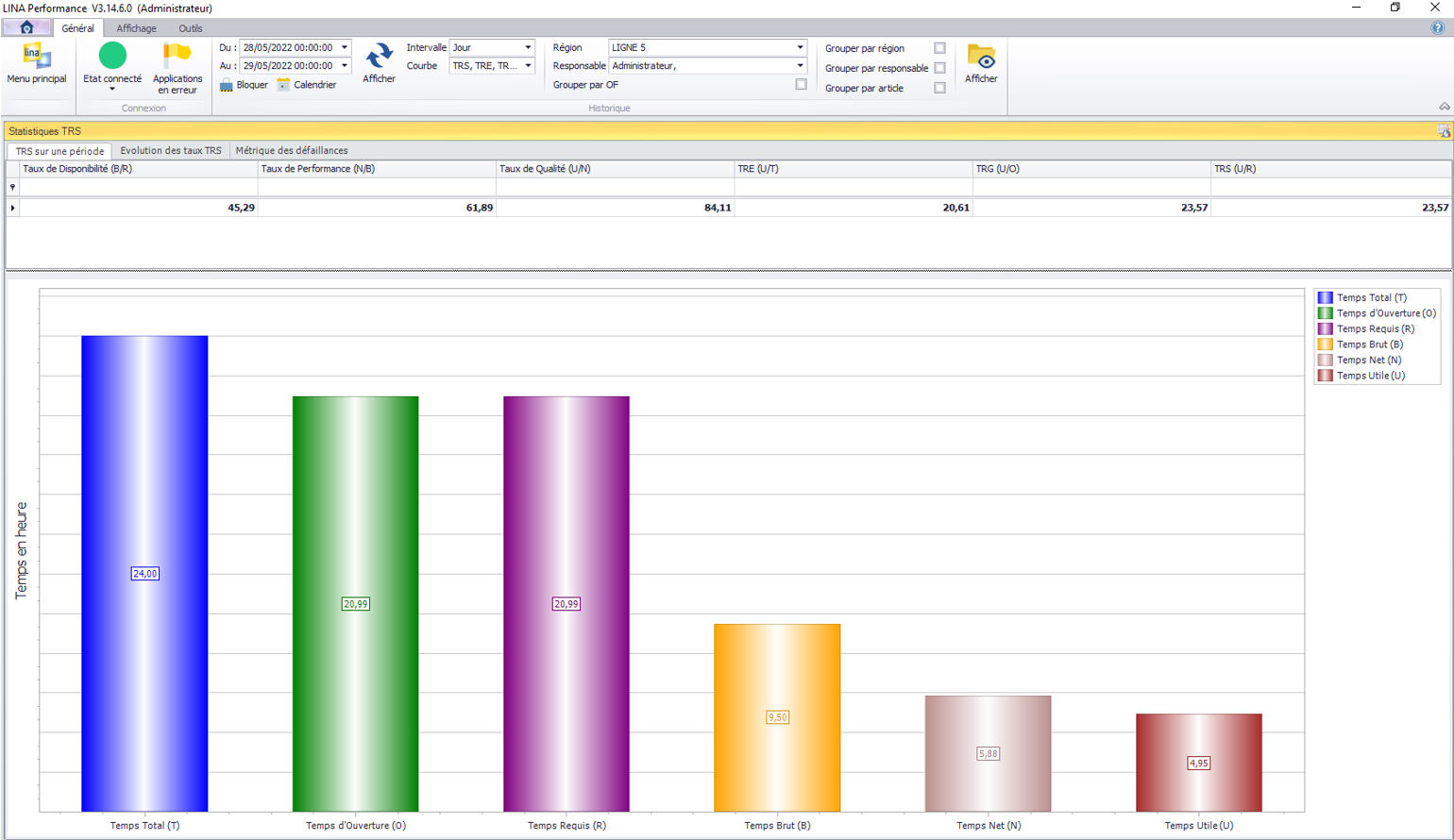Sort by TRS (U/R) column header
Screen dimensions: 1454x840
click(x=1330, y=169)
